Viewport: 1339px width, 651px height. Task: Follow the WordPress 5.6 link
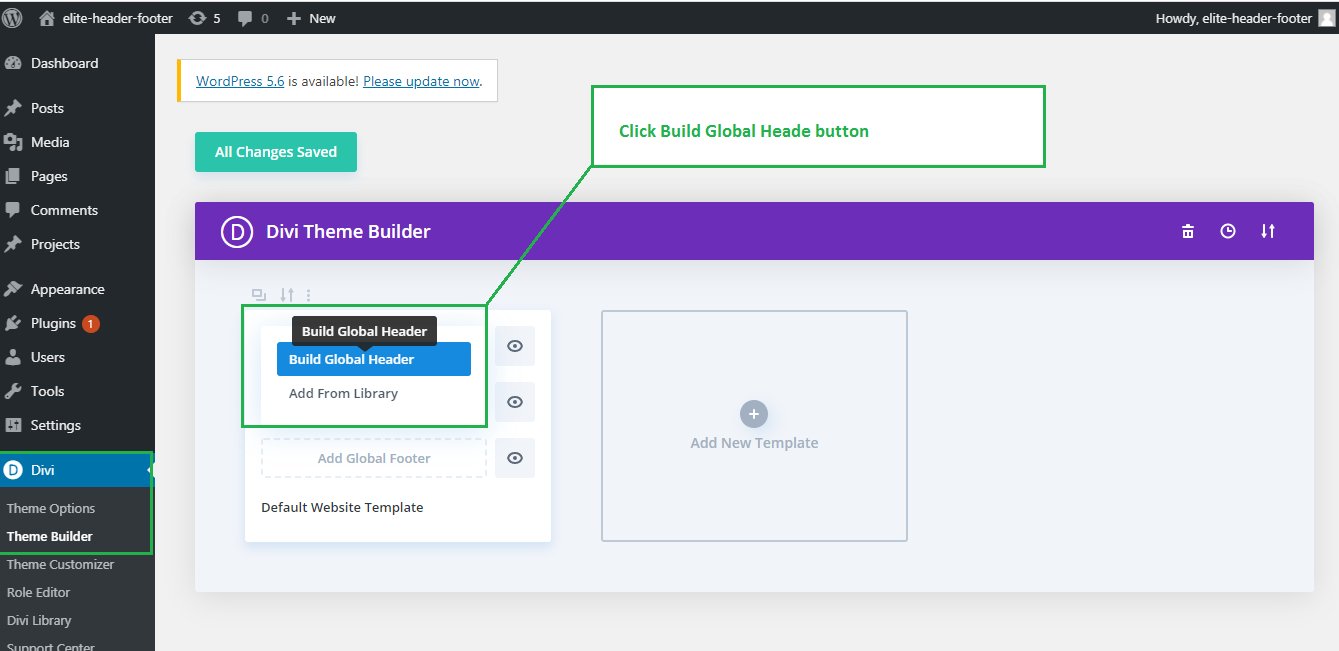240,81
